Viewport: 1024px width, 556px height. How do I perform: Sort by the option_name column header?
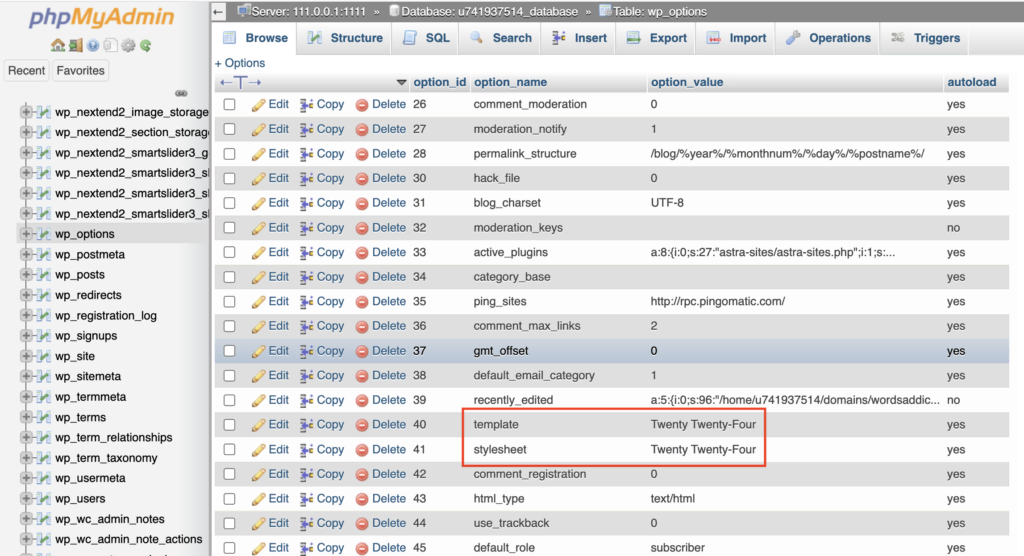pyautogui.click(x=510, y=82)
